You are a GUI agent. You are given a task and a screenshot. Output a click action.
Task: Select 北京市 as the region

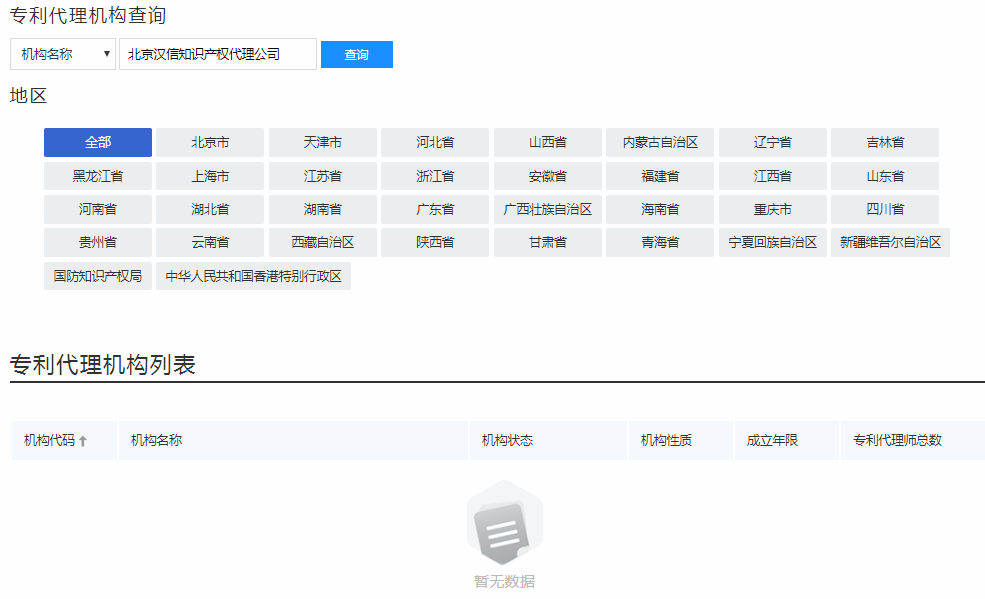coord(209,142)
